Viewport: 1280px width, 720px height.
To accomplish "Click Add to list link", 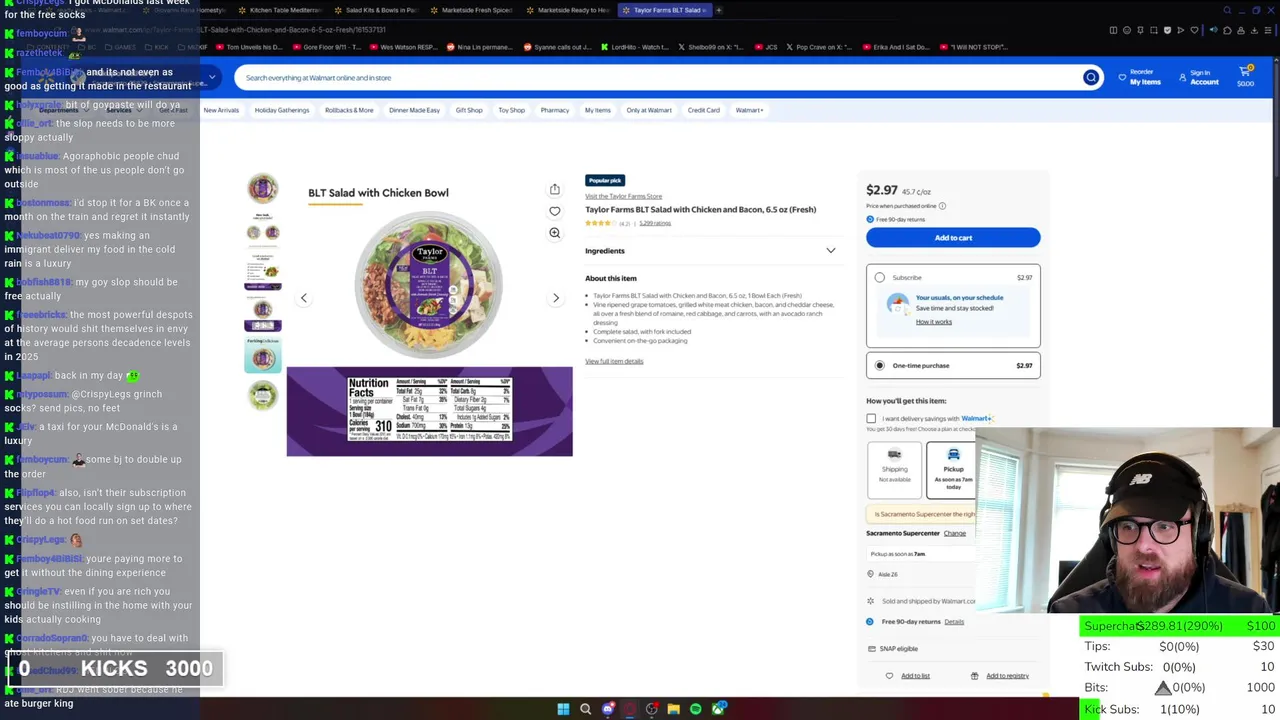I will [915, 676].
